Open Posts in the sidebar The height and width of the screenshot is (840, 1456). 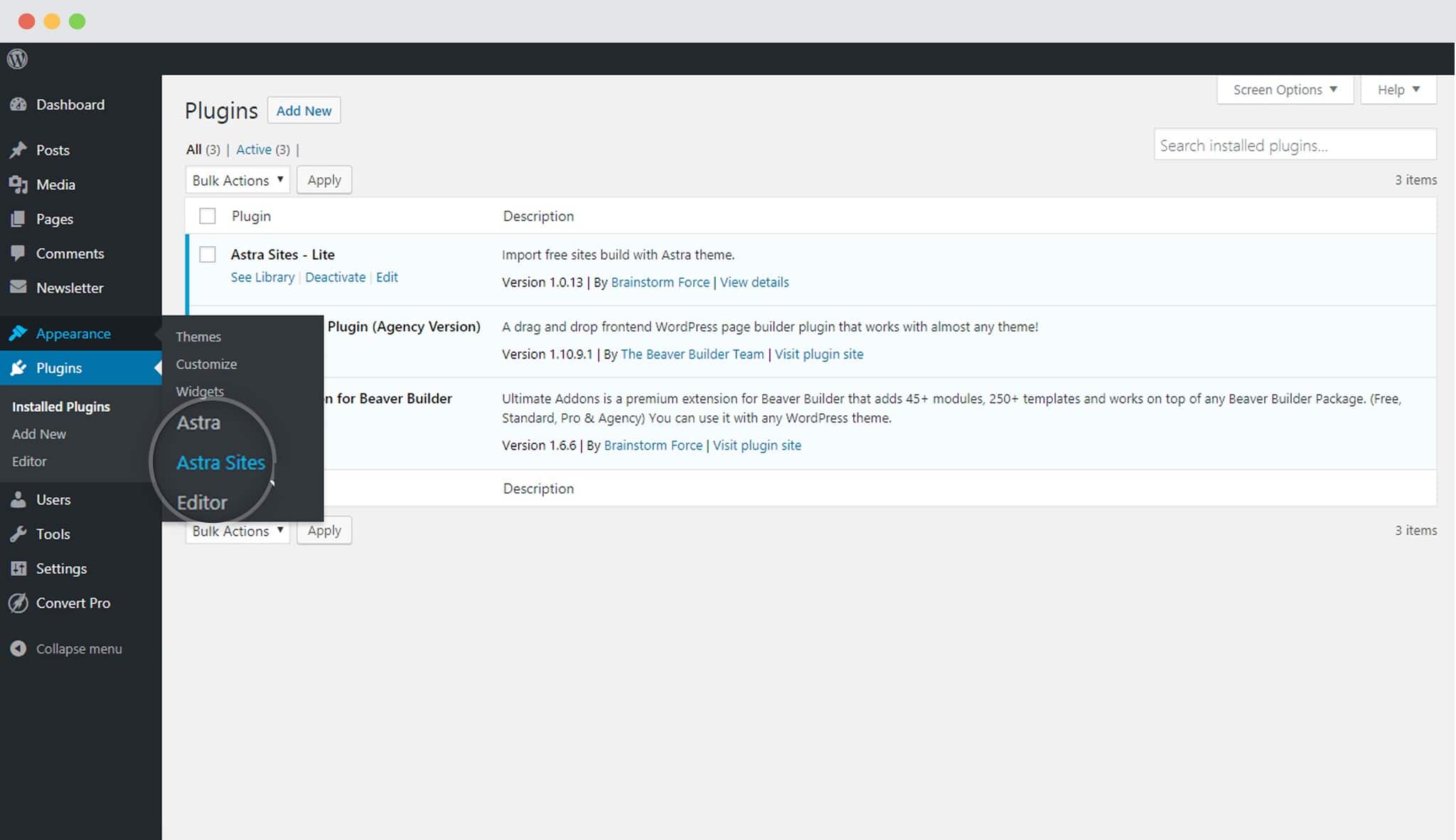click(x=53, y=150)
